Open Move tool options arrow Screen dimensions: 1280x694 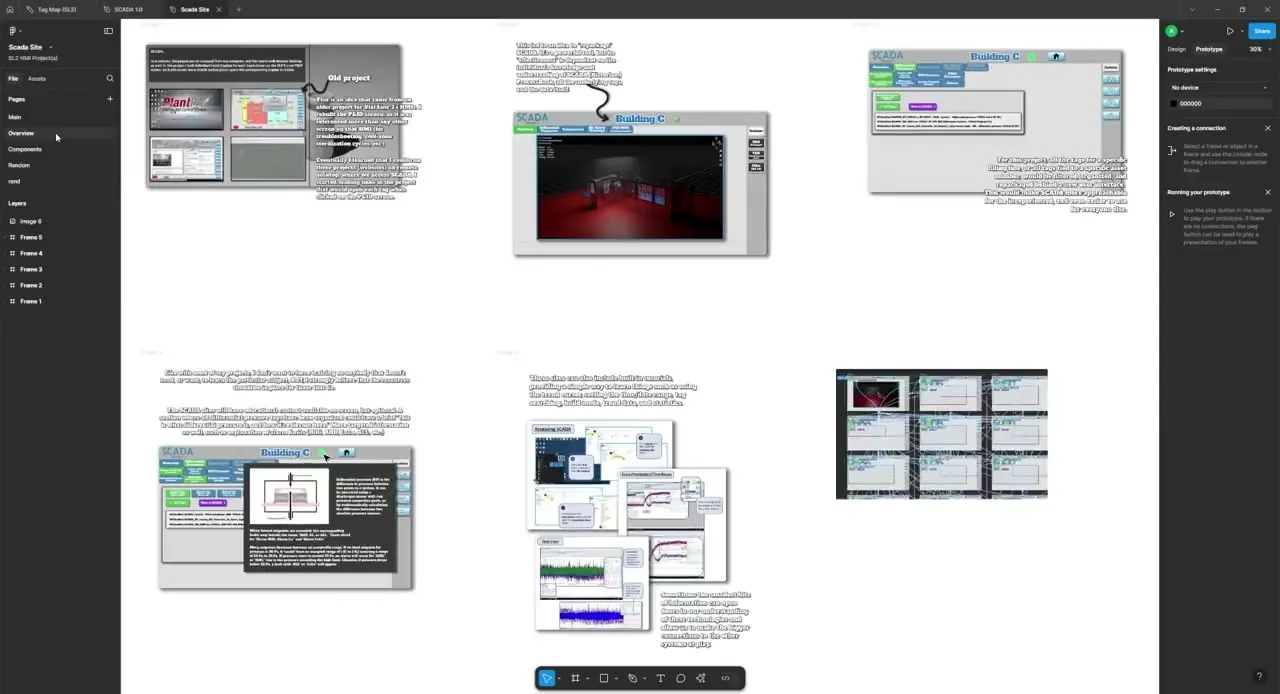tap(559, 679)
